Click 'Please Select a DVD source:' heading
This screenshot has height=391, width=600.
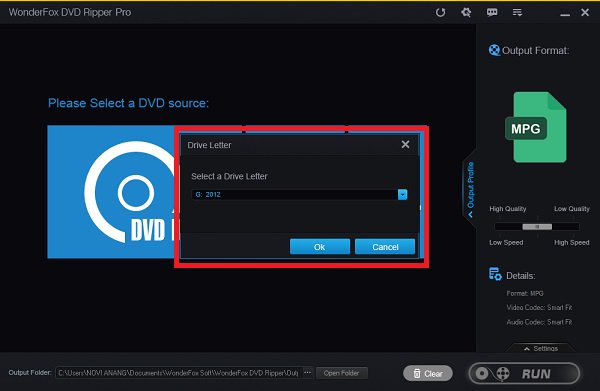click(128, 103)
